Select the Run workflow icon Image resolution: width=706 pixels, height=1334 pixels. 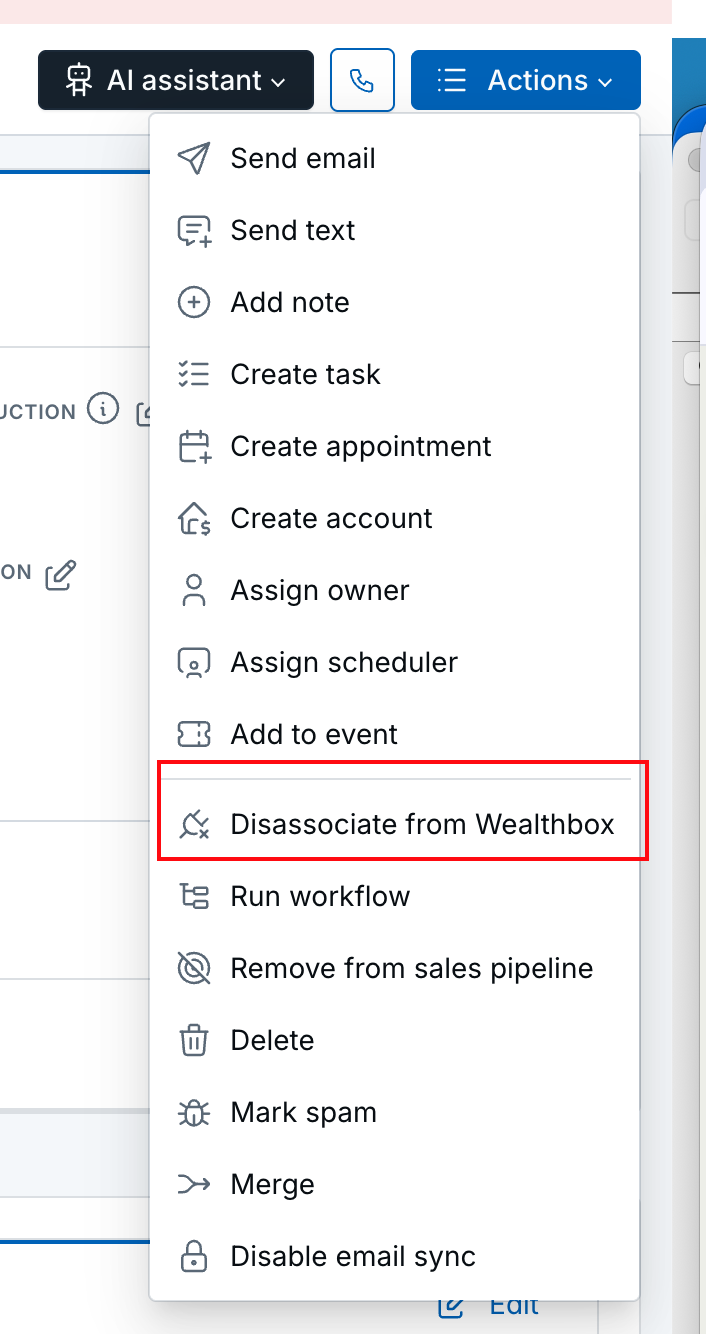coord(194,896)
